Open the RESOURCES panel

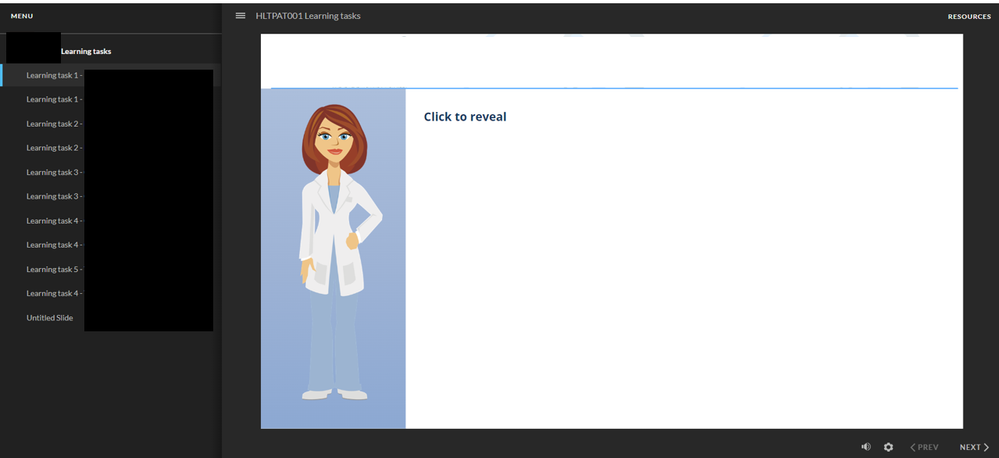[969, 17]
